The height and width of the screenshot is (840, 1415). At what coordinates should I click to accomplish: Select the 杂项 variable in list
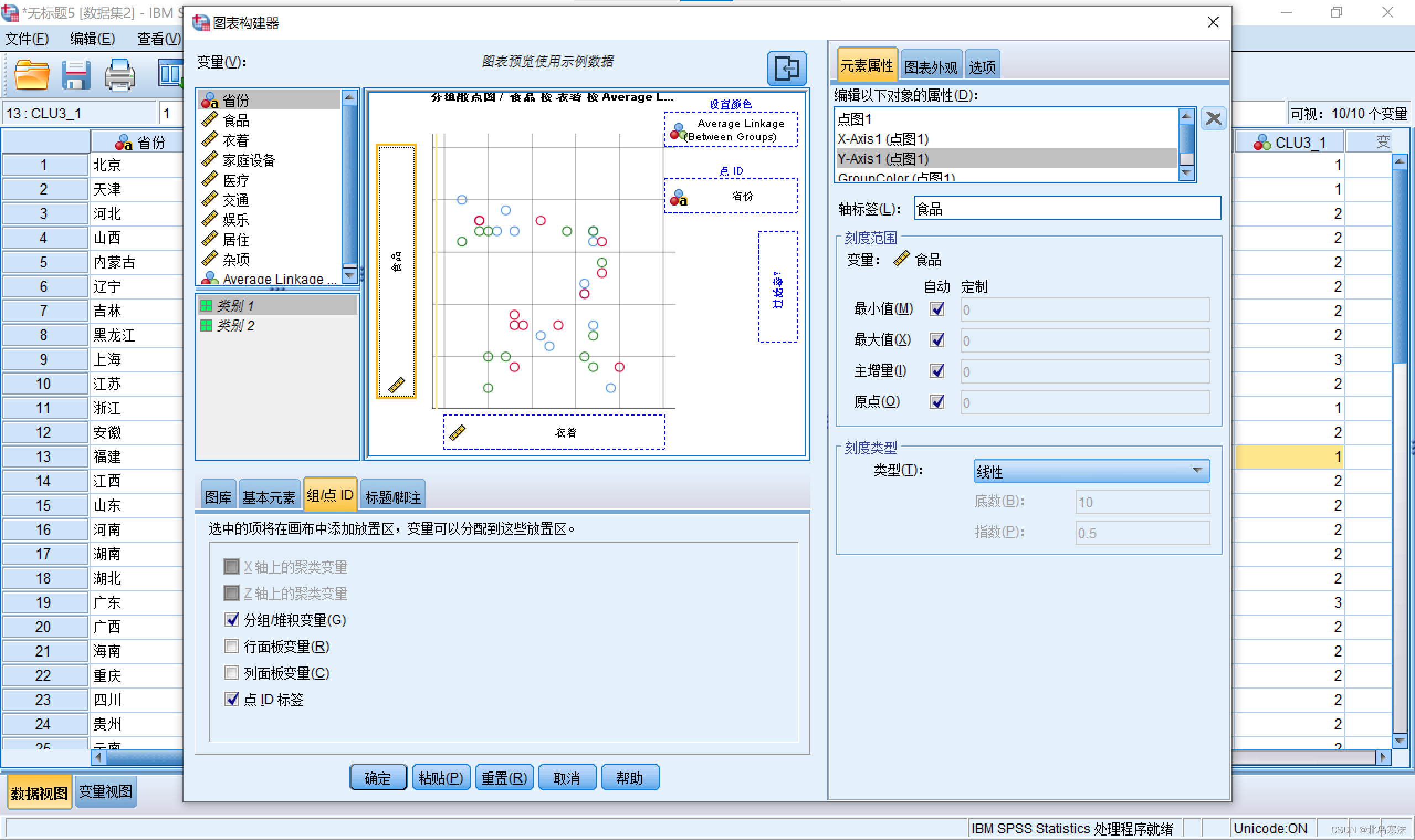270,259
